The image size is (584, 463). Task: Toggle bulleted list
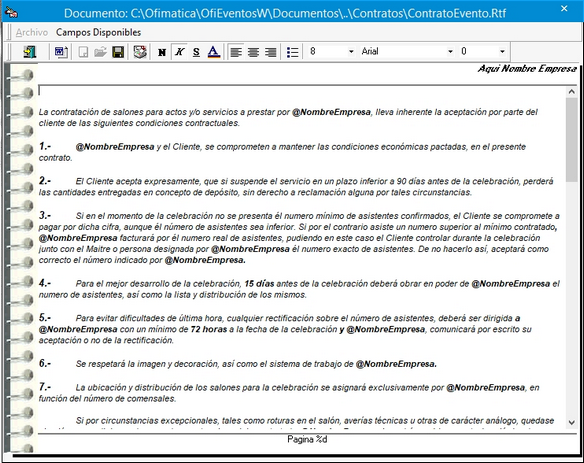(293, 52)
